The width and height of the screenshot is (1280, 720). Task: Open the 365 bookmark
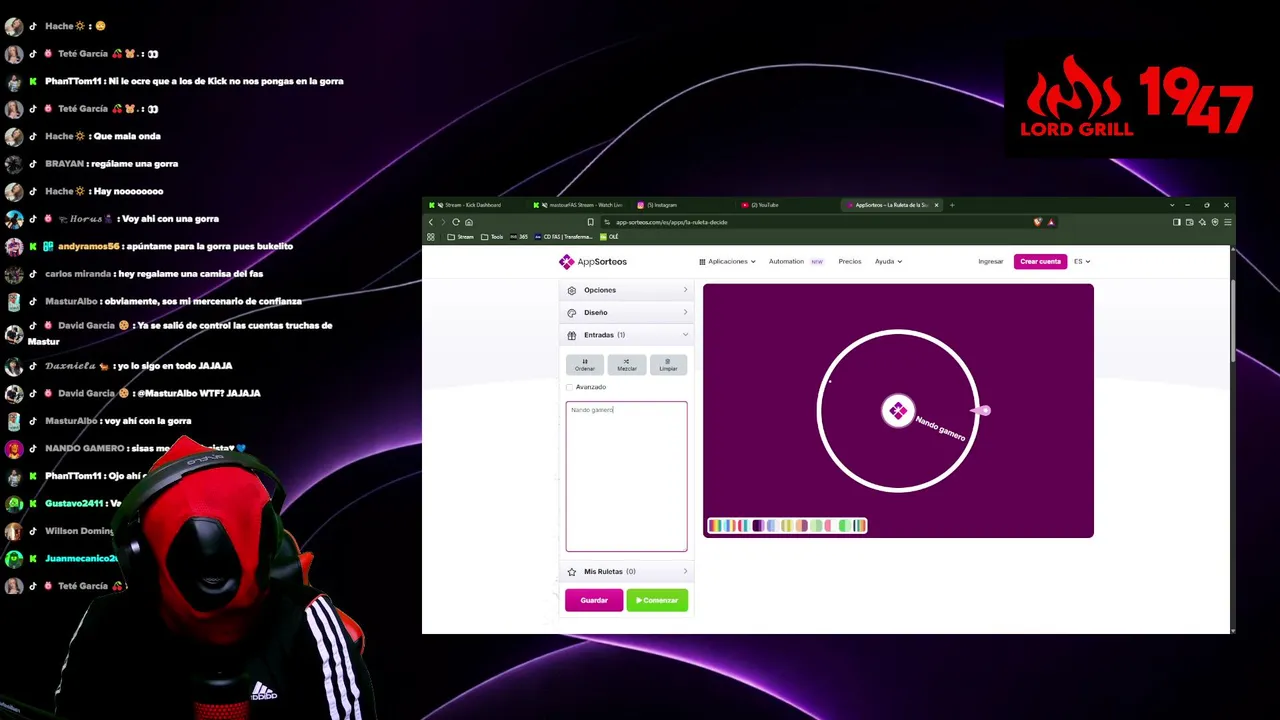(519, 237)
